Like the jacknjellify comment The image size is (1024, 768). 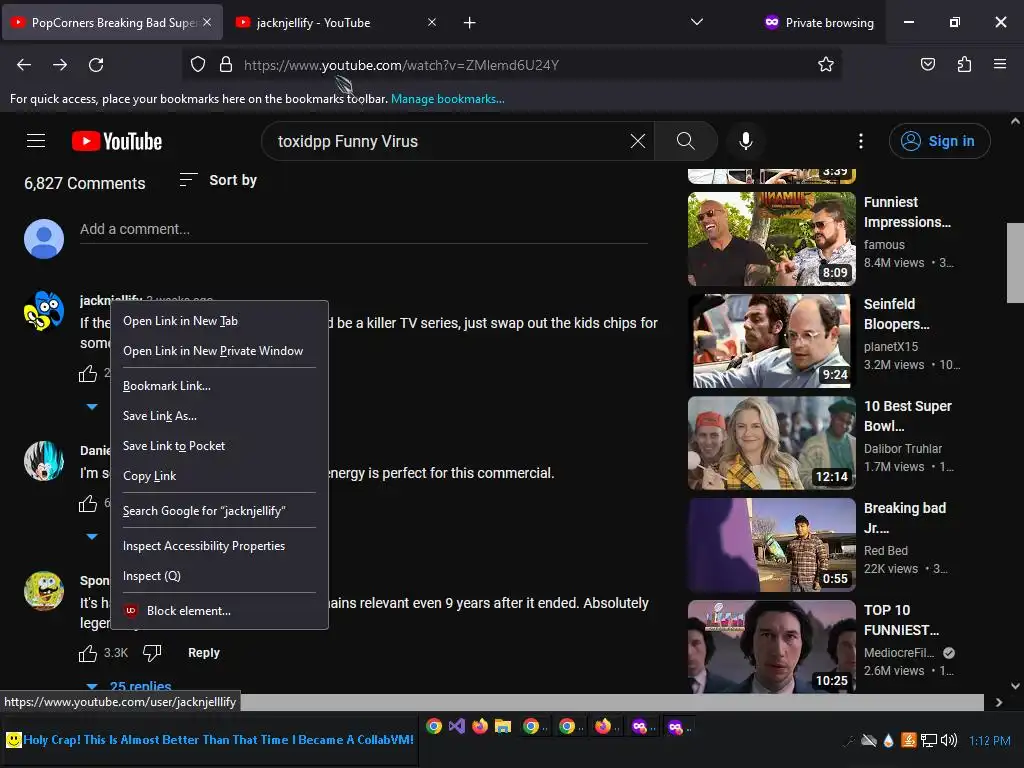point(88,374)
